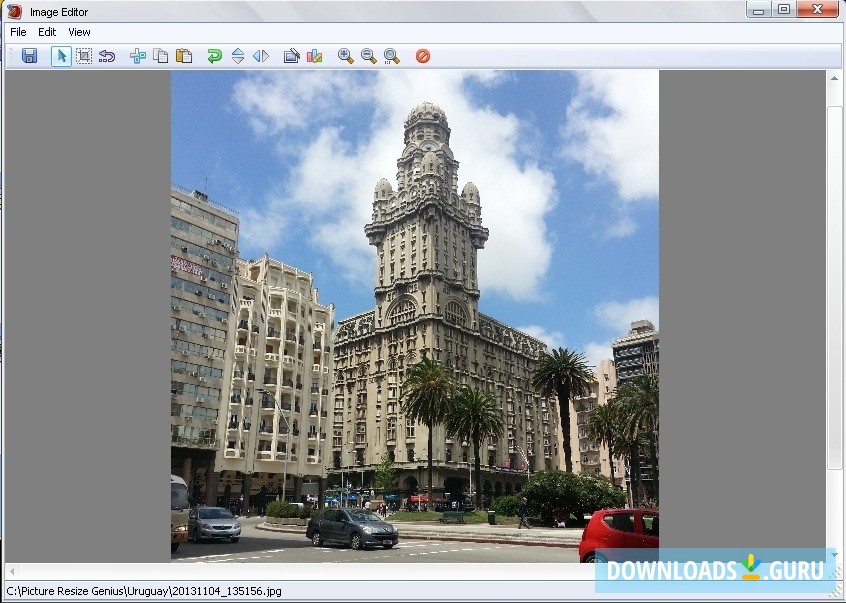Cancel editing with the red stop icon
This screenshot has height=603, width=846.
click(422, 56)
